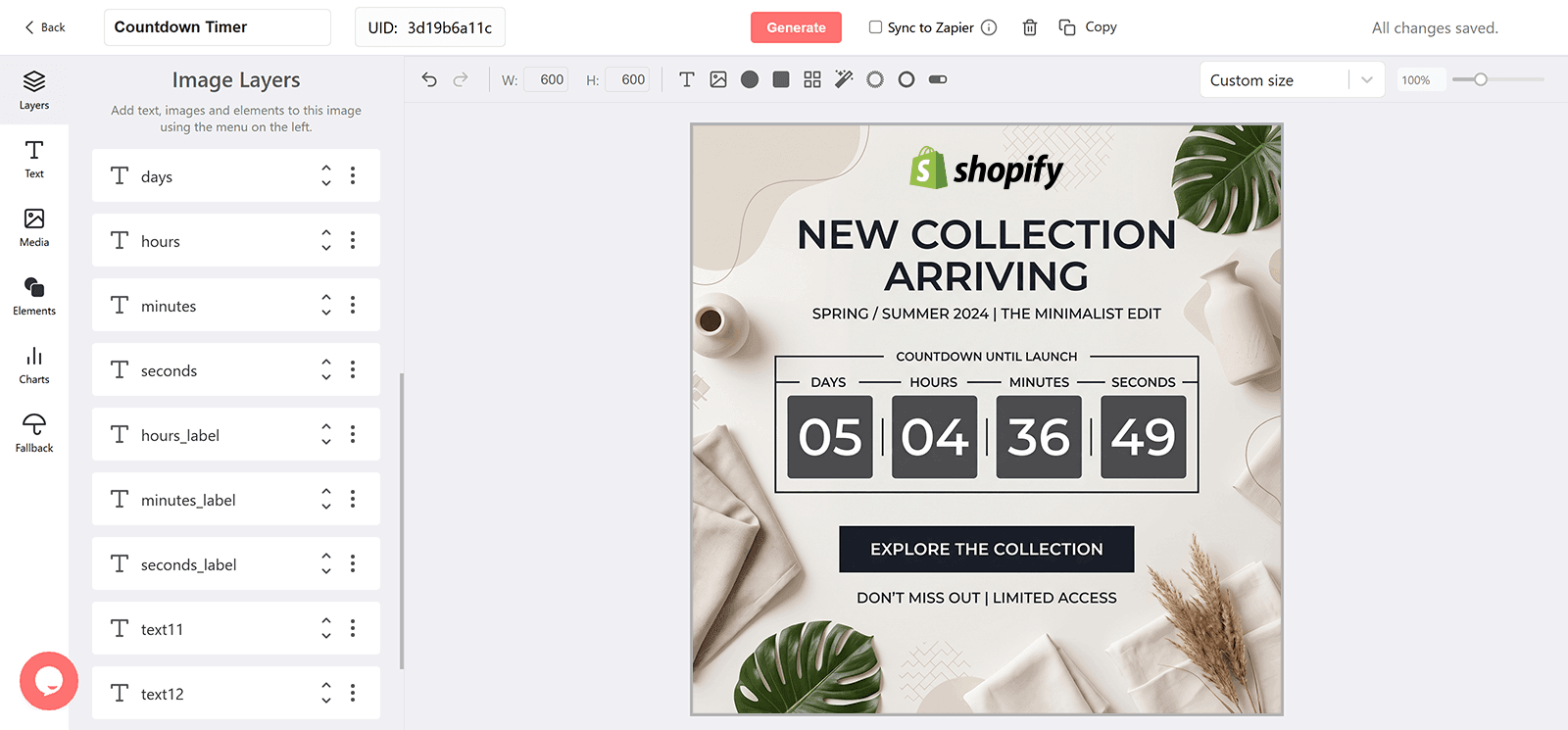Select the NEW COLLECTION ARRIVING heading

click(x=987, y=255)
